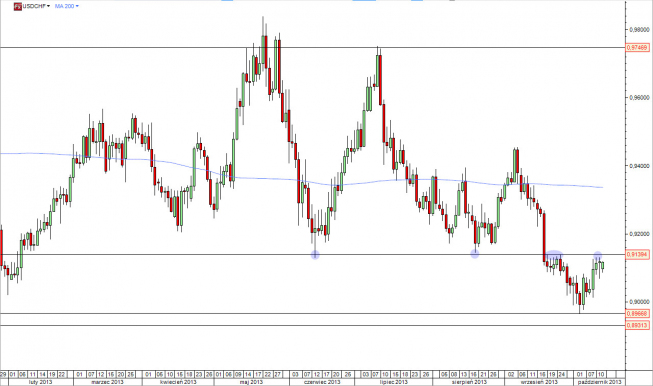Click the wrzesień 2013 month label
This screenshot has height=386, width=653.
(539, 381)
